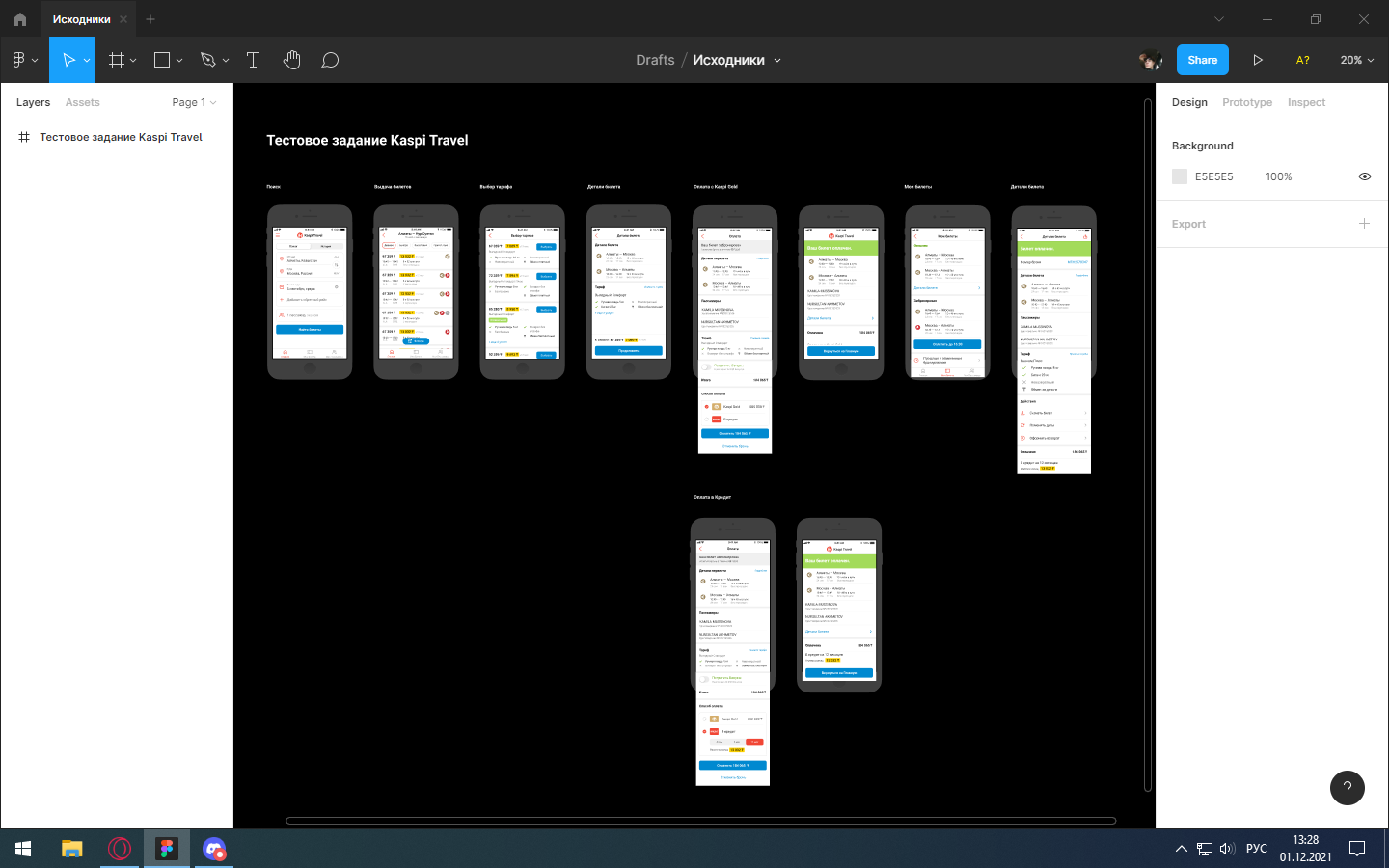This screenshot has width=1389, height=868.
Task: Edit the 100% opacity value
Action: click(1279, 176)
